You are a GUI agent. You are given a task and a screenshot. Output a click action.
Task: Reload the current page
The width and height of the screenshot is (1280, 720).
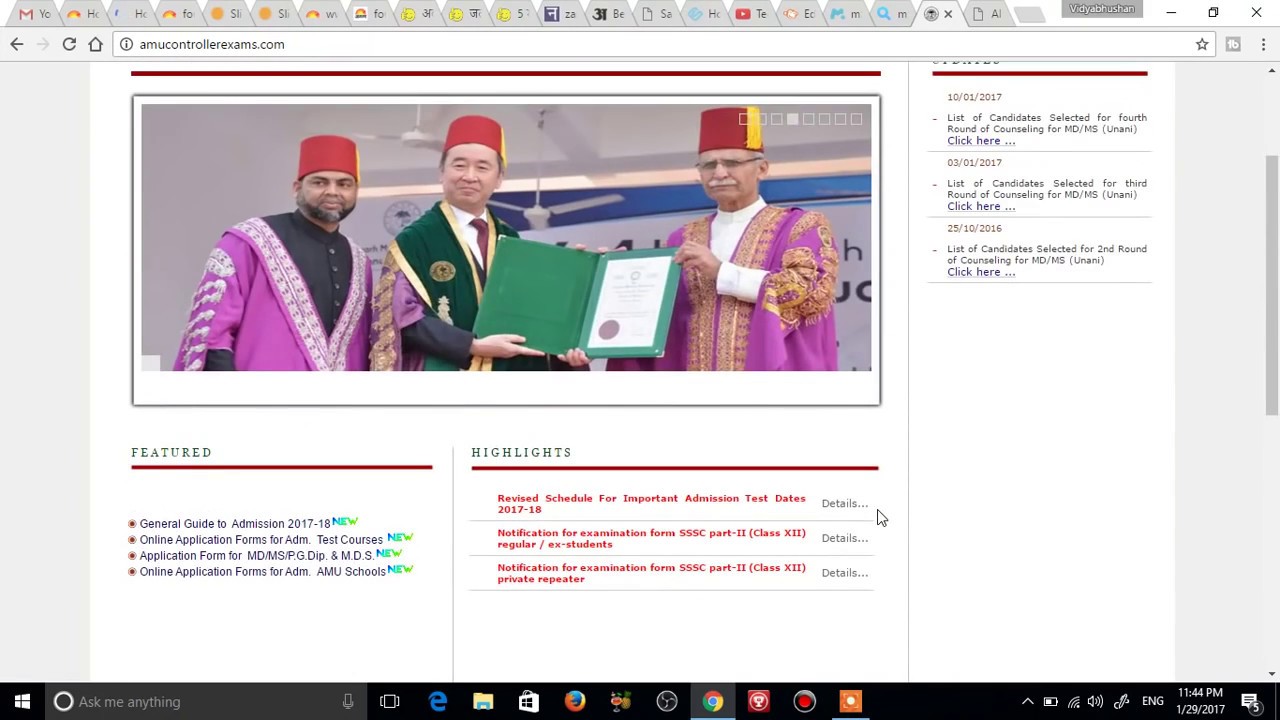(x=69, y=44)
